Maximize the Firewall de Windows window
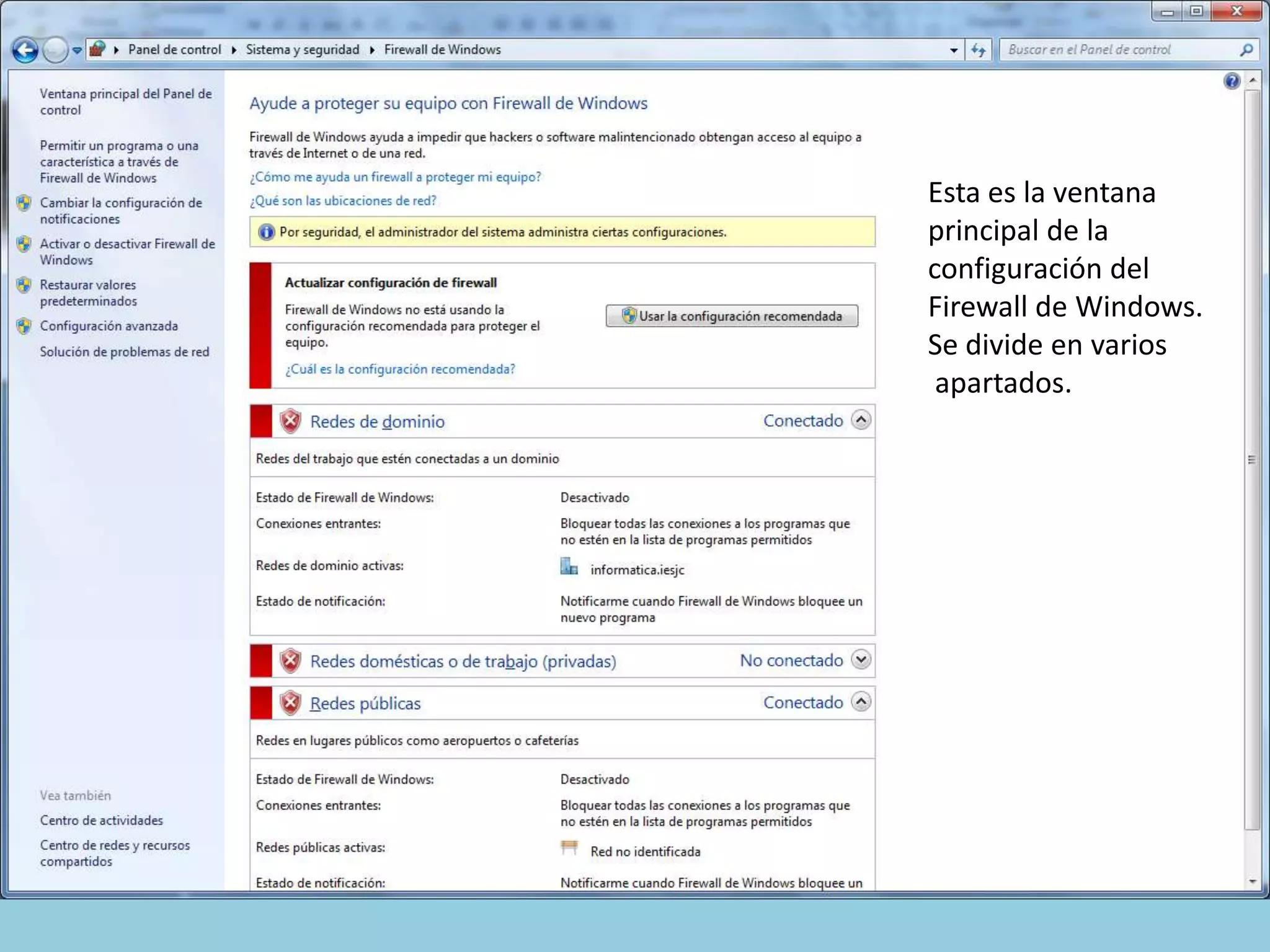Screen dimensions: 1270x952 pyautogui.click(x=1197, y=12)
